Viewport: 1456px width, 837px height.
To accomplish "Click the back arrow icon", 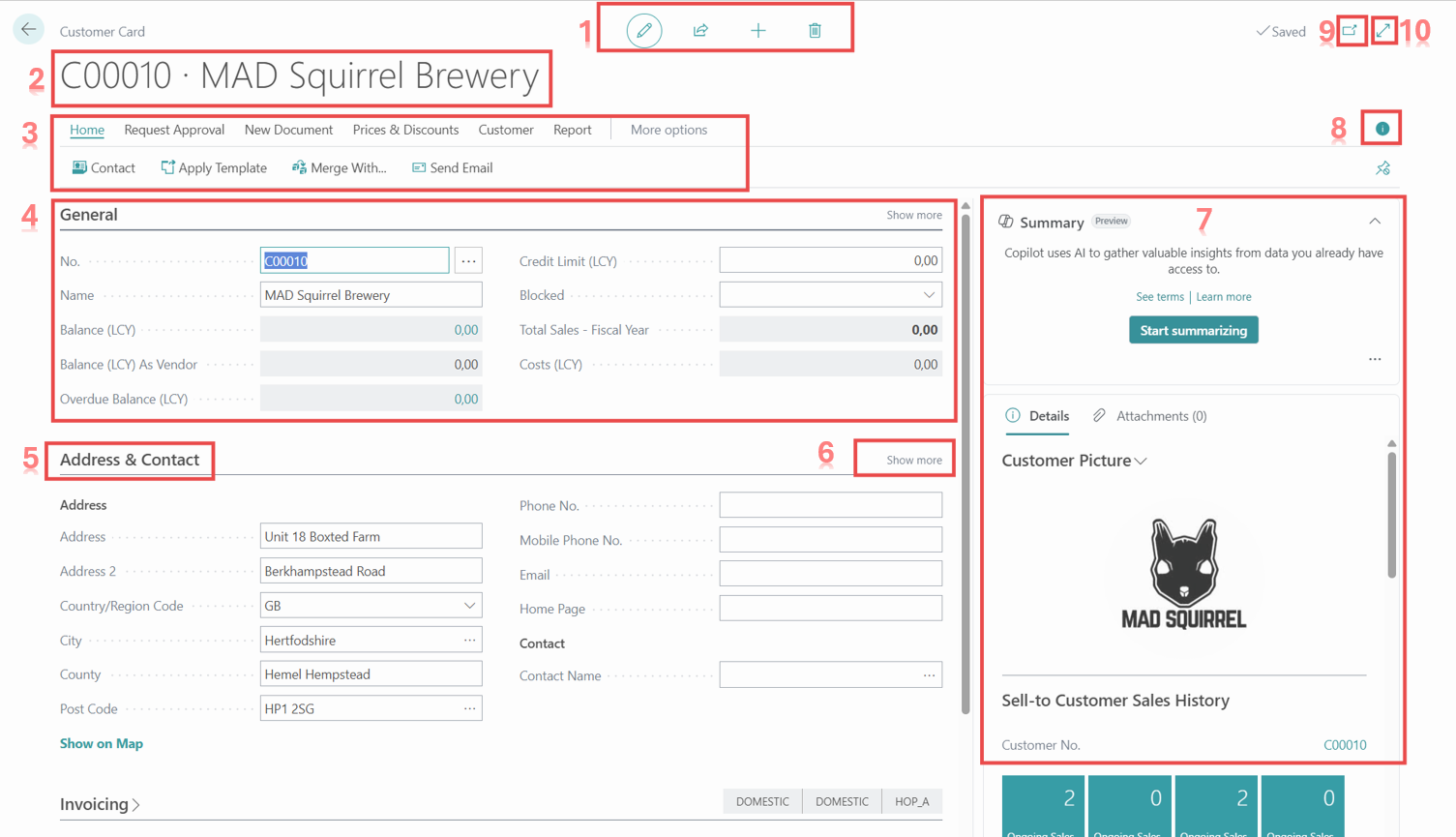I will [x=28, y=29].
